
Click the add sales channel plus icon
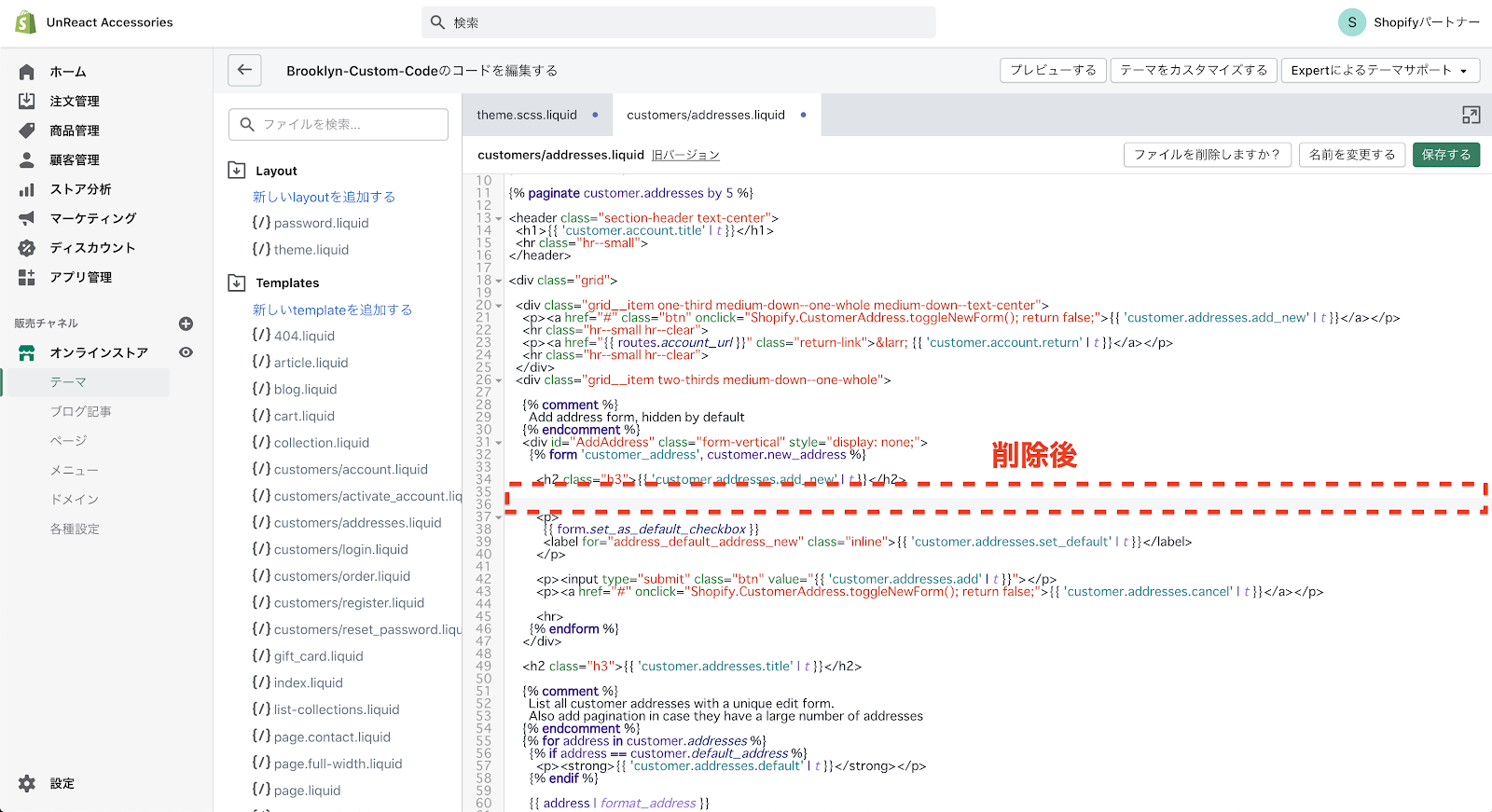tap(186, 323)
